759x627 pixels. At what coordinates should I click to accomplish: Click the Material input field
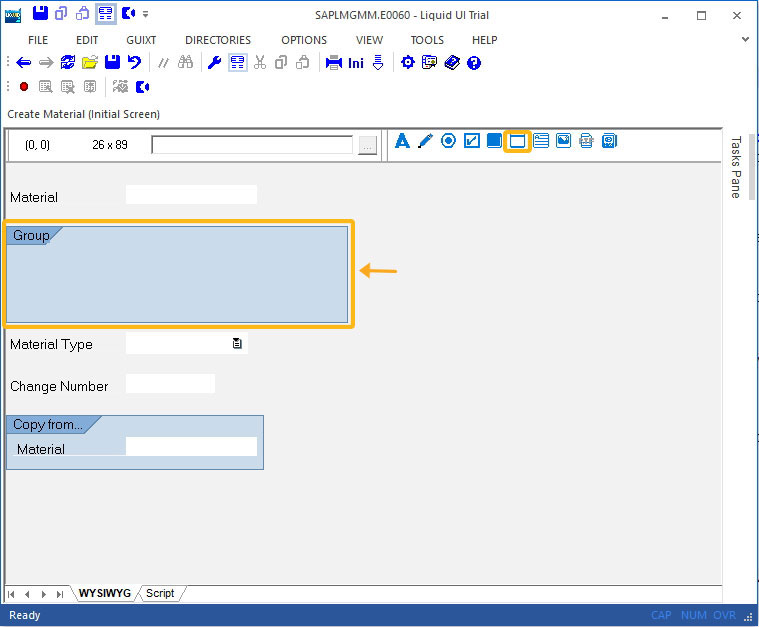point(191,195)
